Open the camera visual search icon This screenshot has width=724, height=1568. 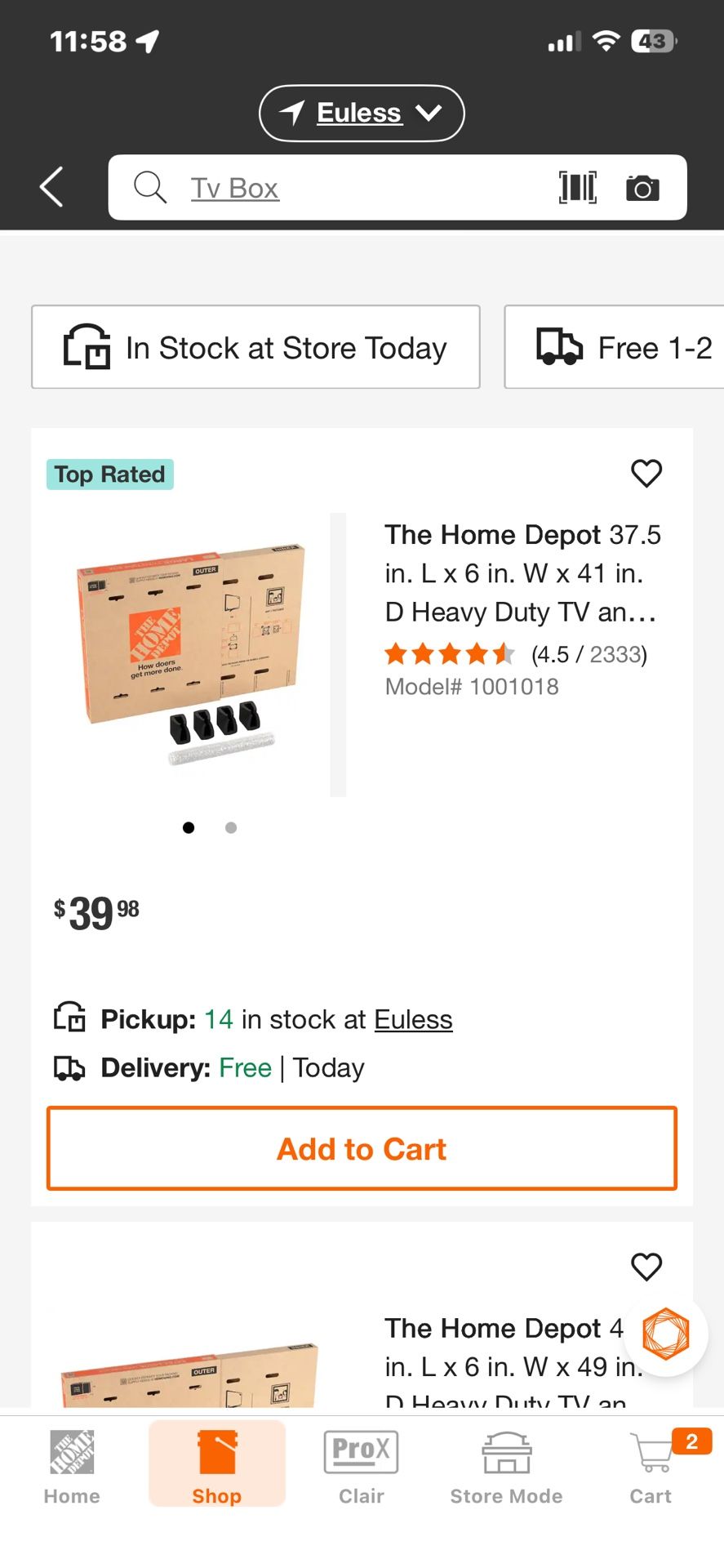(643, 187)
